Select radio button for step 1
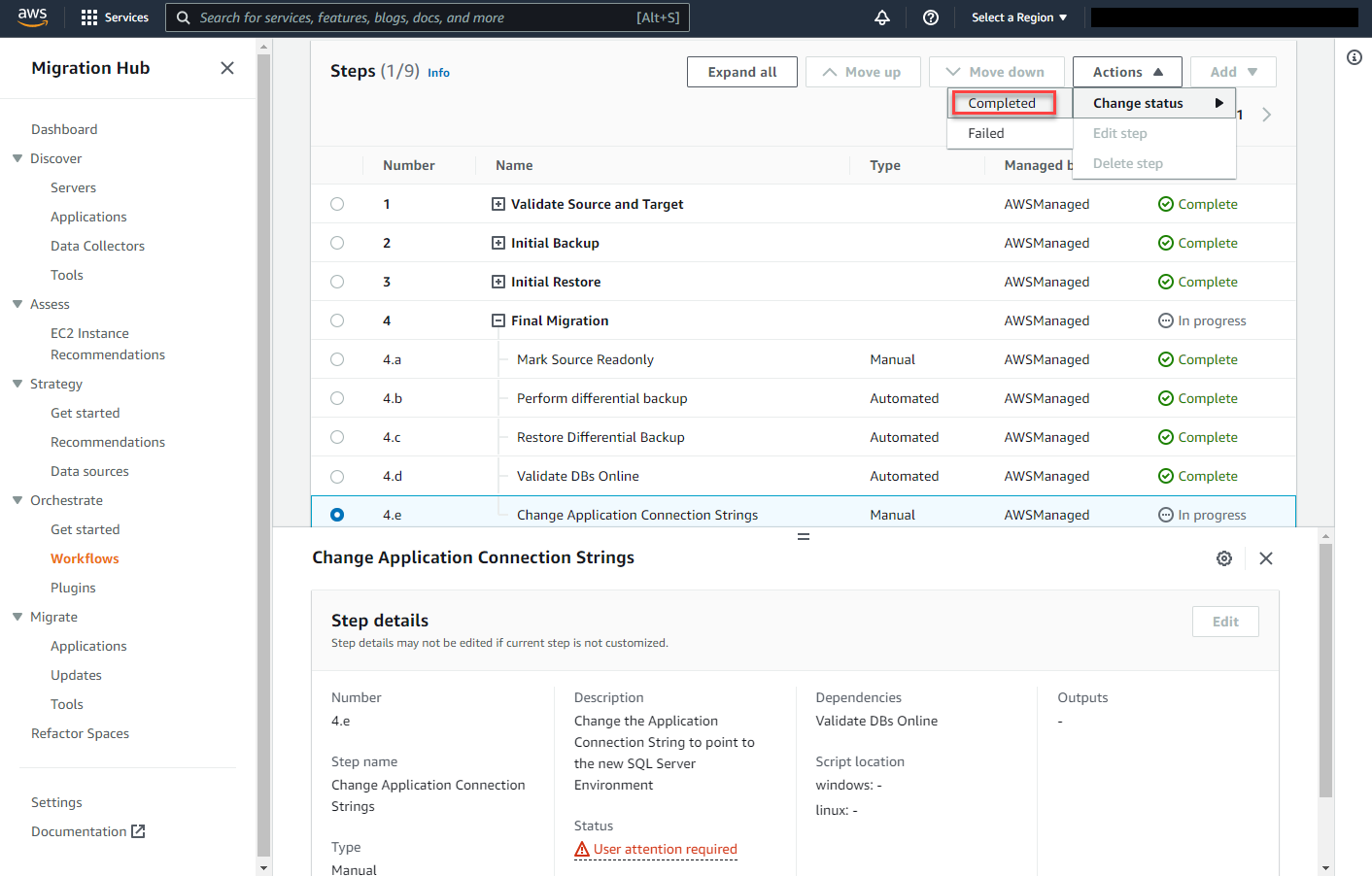This screenshot has width=1372, height=876. 337,204
